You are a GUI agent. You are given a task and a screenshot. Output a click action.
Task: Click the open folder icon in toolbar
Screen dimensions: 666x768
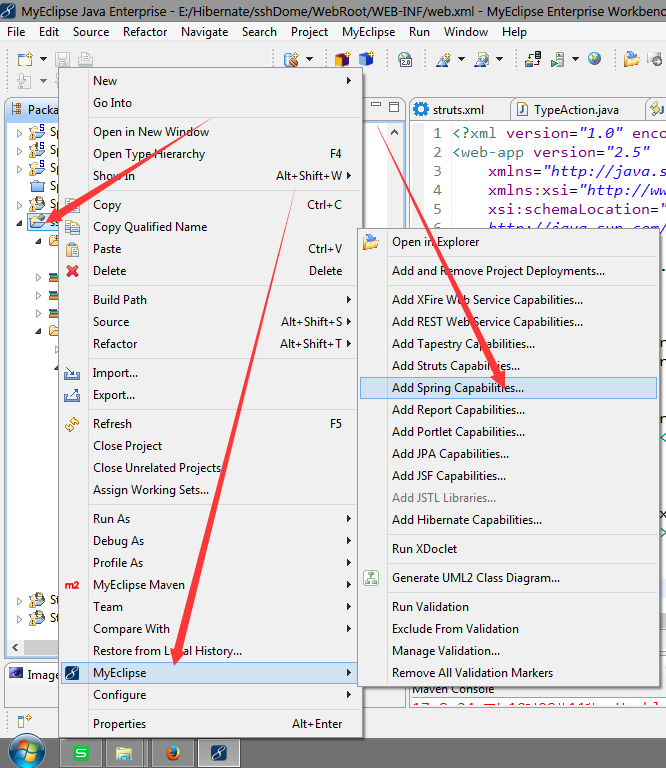tap(631, 59)
